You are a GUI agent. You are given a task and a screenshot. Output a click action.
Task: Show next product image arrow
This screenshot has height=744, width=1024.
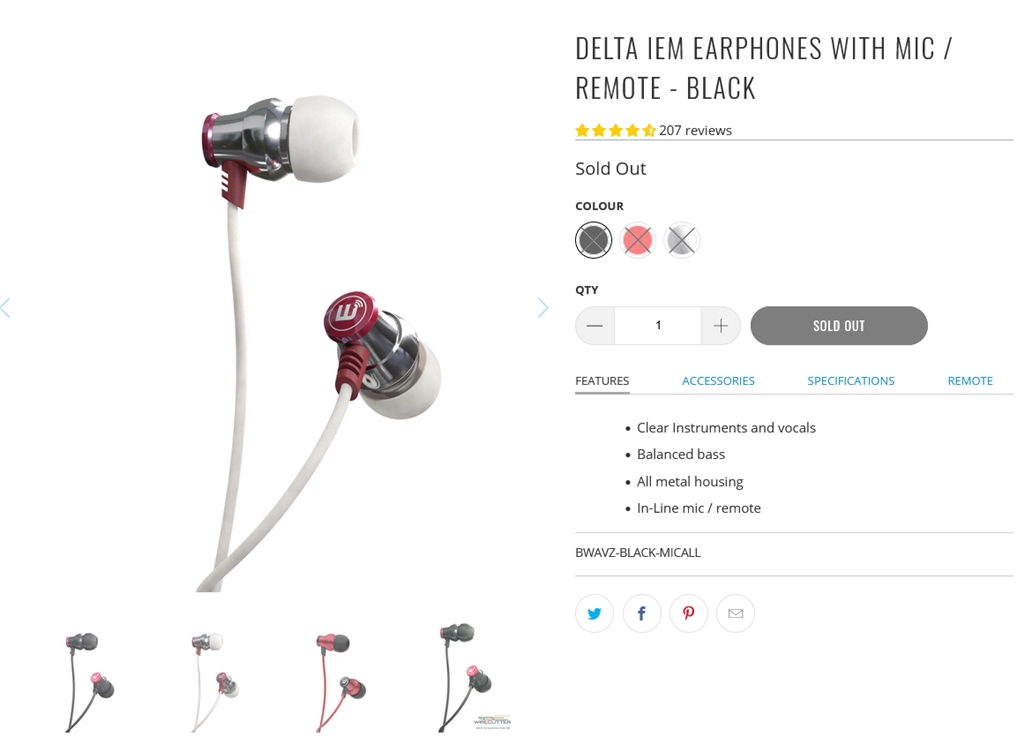[x=543, y=308]
